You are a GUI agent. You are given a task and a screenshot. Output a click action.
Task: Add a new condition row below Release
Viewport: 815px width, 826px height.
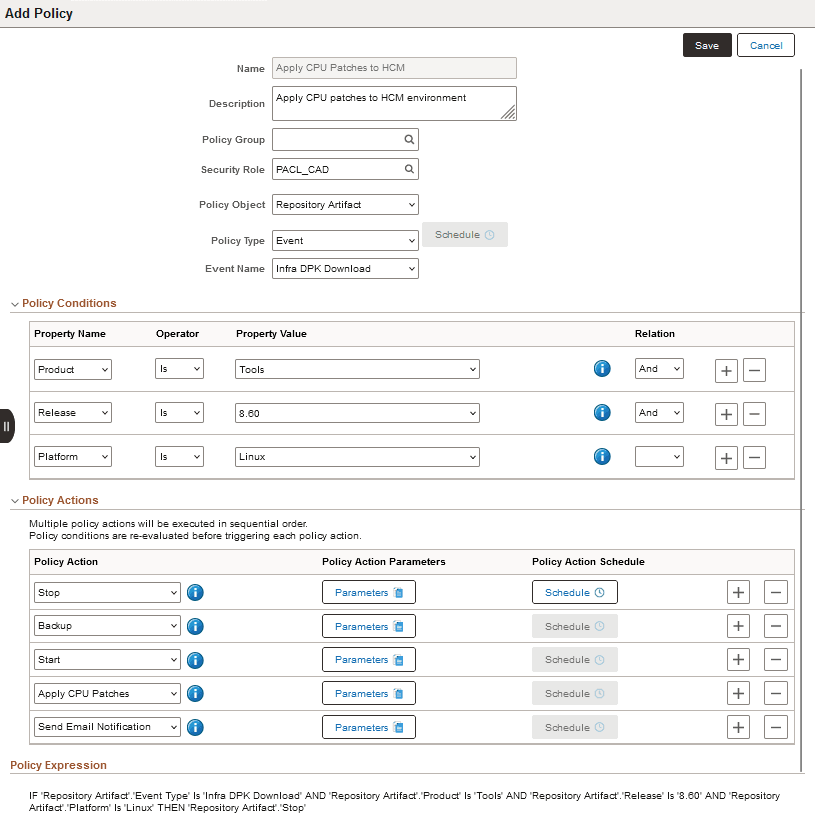[x=726, y=413]
